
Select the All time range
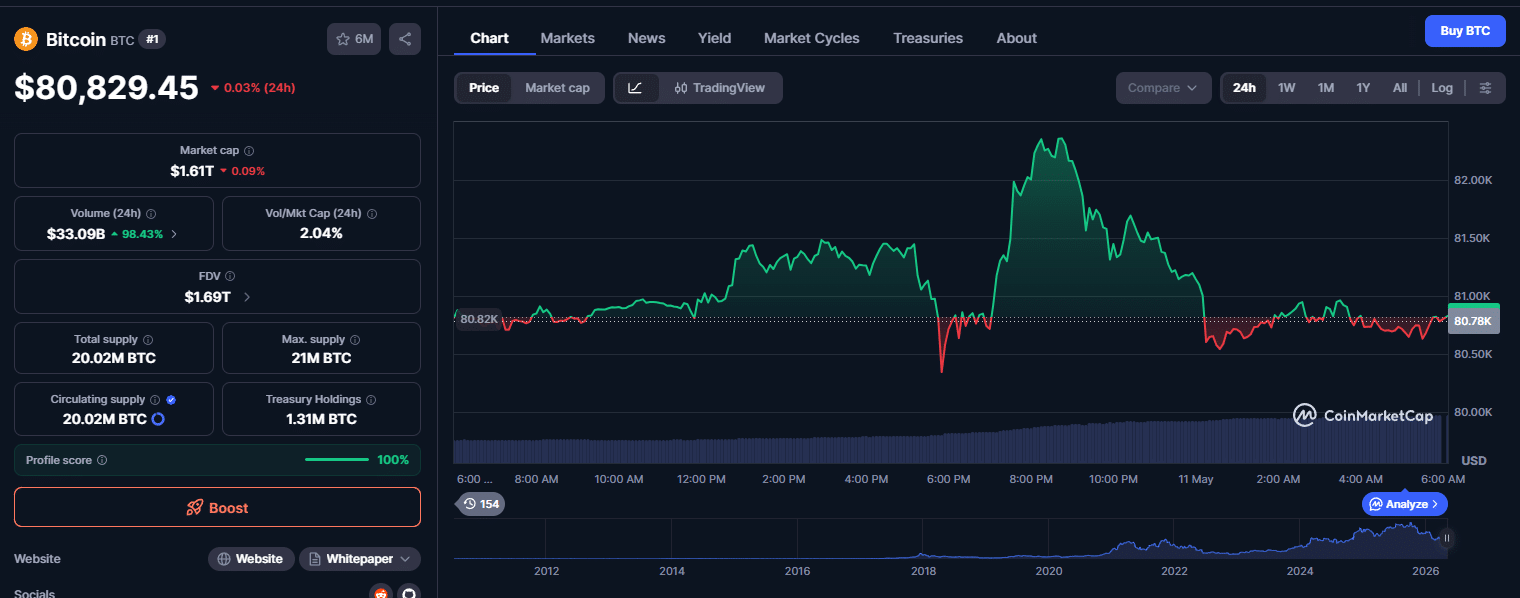tap(1400, 88)
